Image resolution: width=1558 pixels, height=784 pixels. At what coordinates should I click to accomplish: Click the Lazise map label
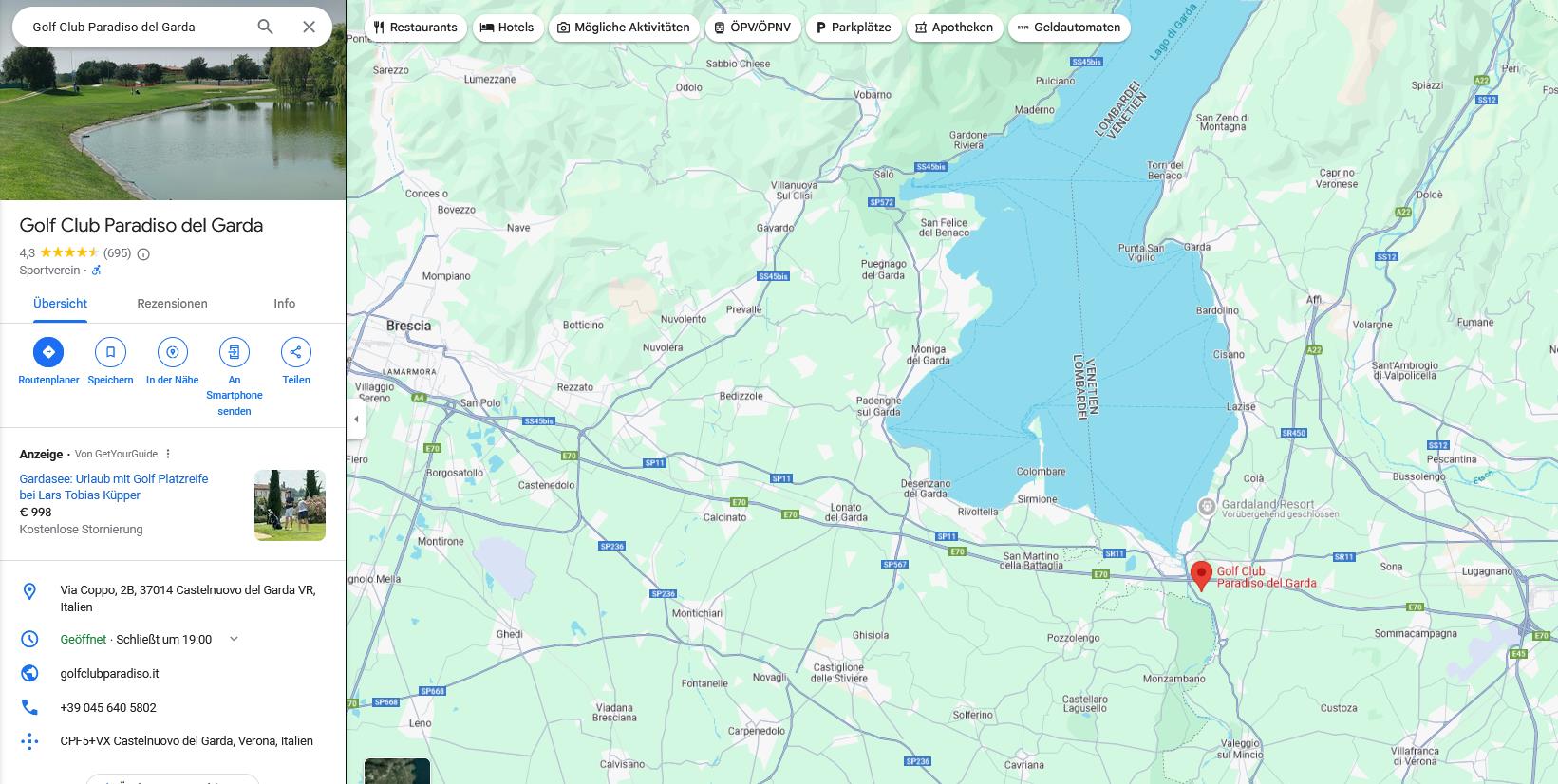coord(1241,406)
